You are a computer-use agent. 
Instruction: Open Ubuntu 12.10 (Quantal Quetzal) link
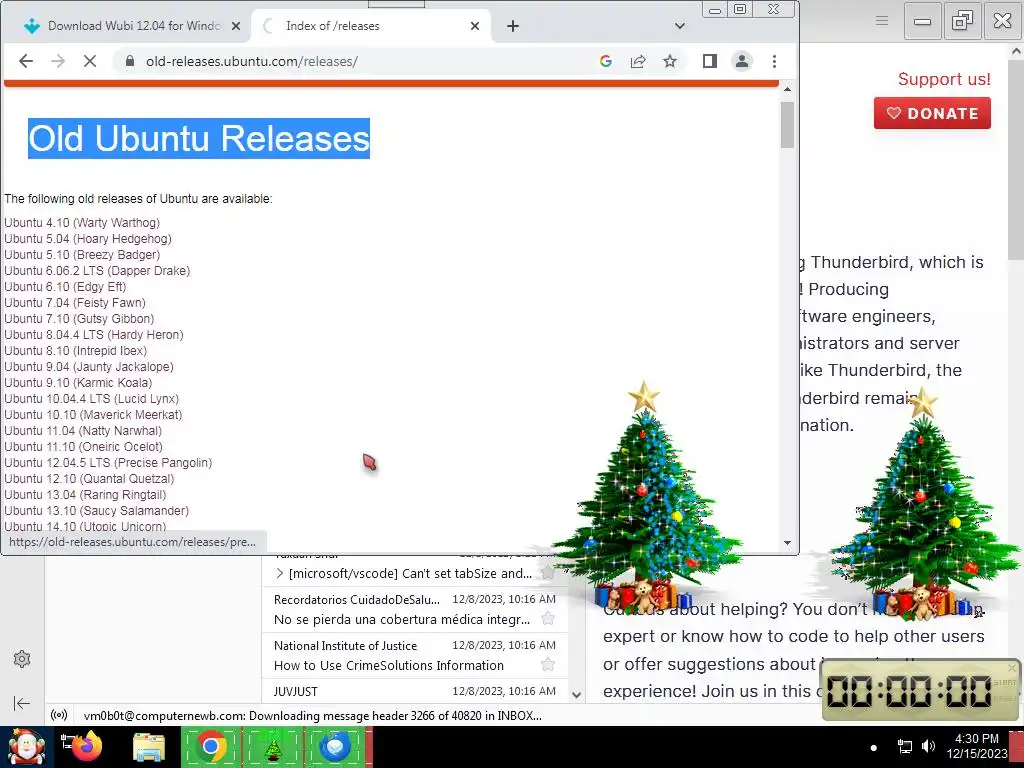click(x=89, y=479)
